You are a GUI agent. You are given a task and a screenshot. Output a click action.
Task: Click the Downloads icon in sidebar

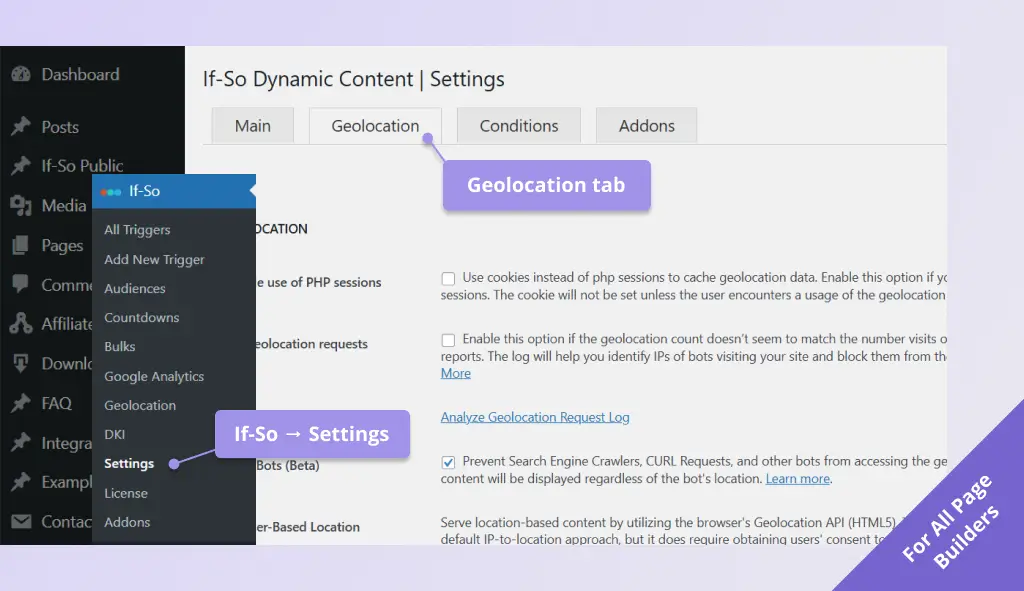click(x=21, y=364)
